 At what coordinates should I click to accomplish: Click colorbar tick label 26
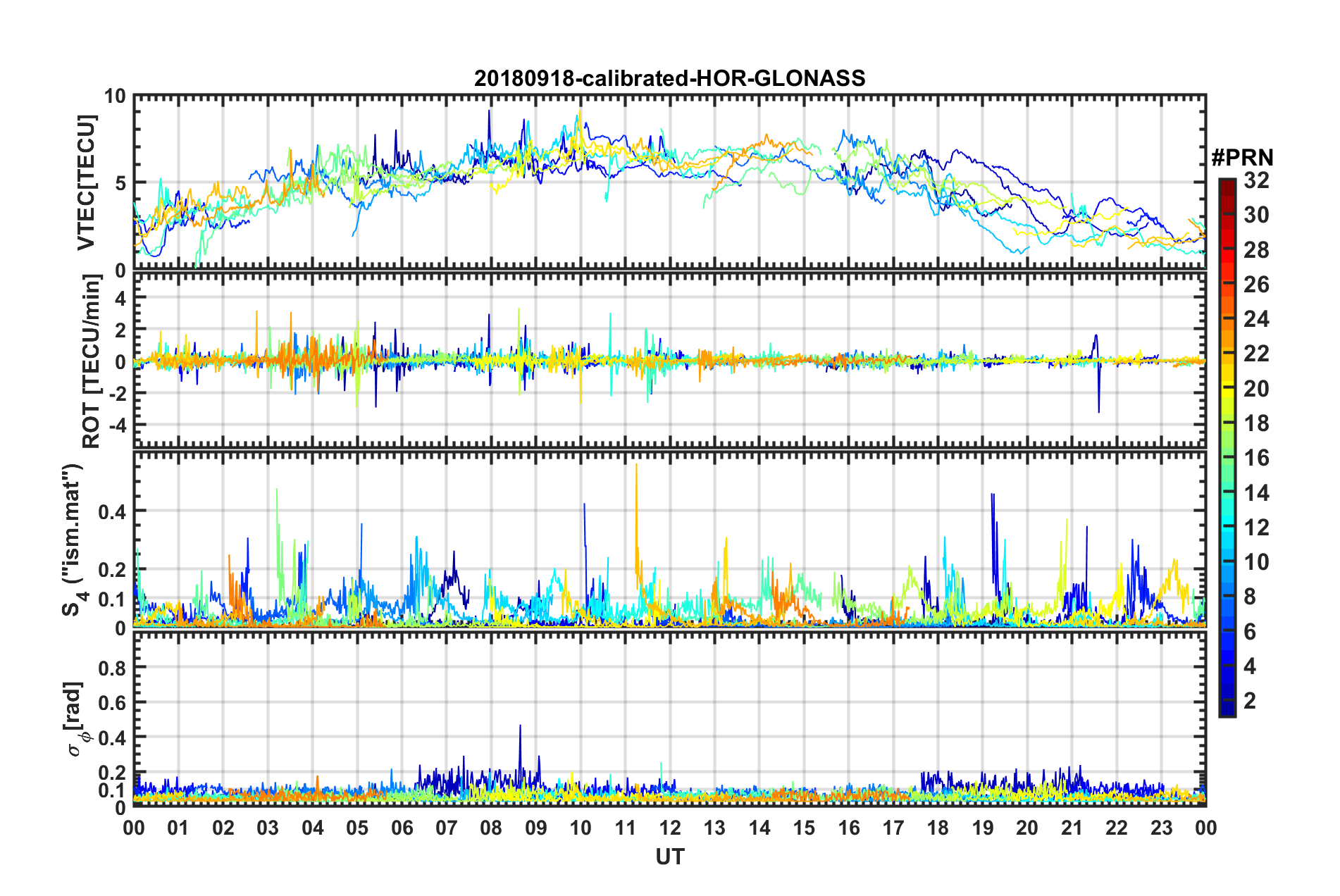pos(1256,285)
